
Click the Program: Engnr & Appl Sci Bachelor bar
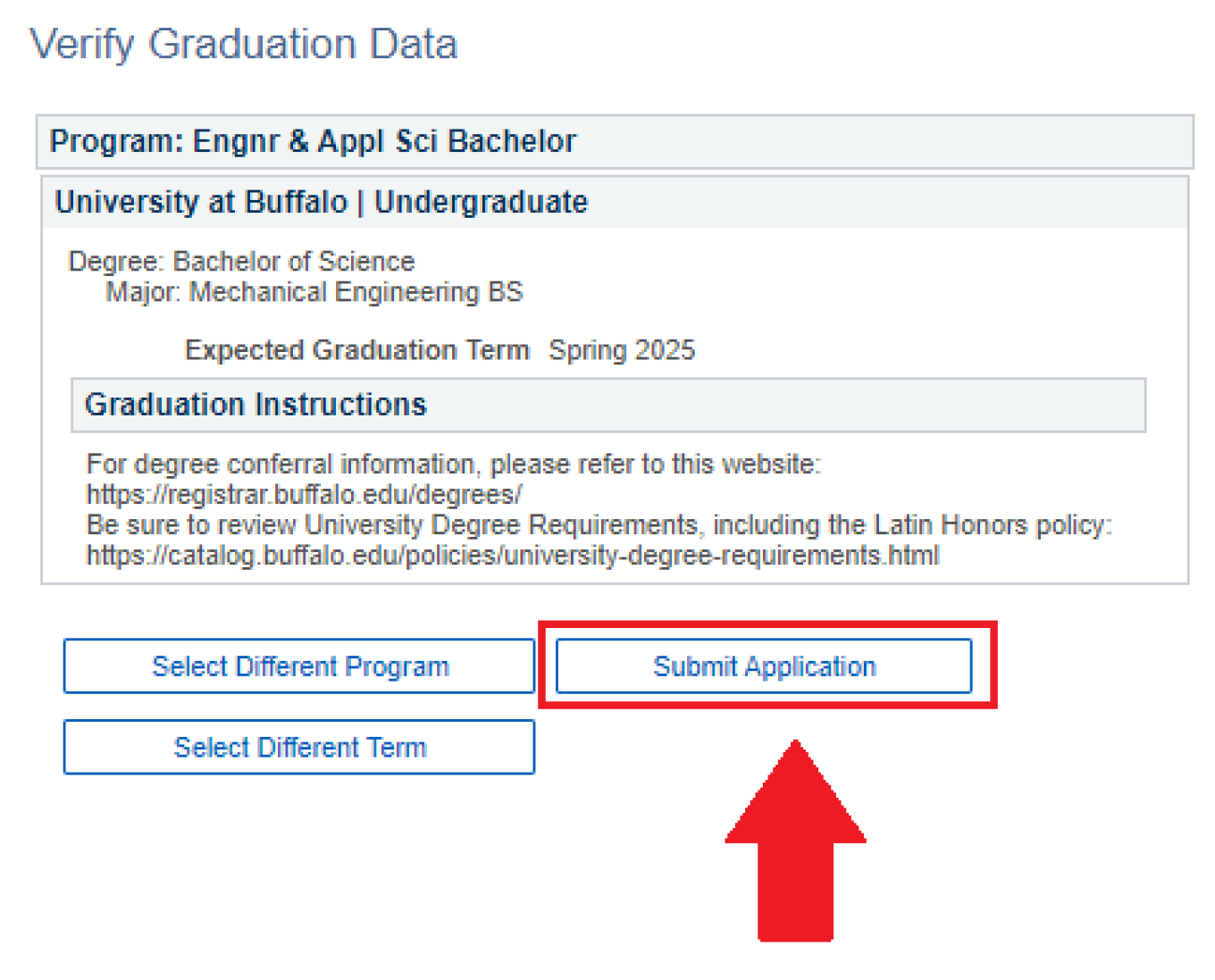[313, 140]
